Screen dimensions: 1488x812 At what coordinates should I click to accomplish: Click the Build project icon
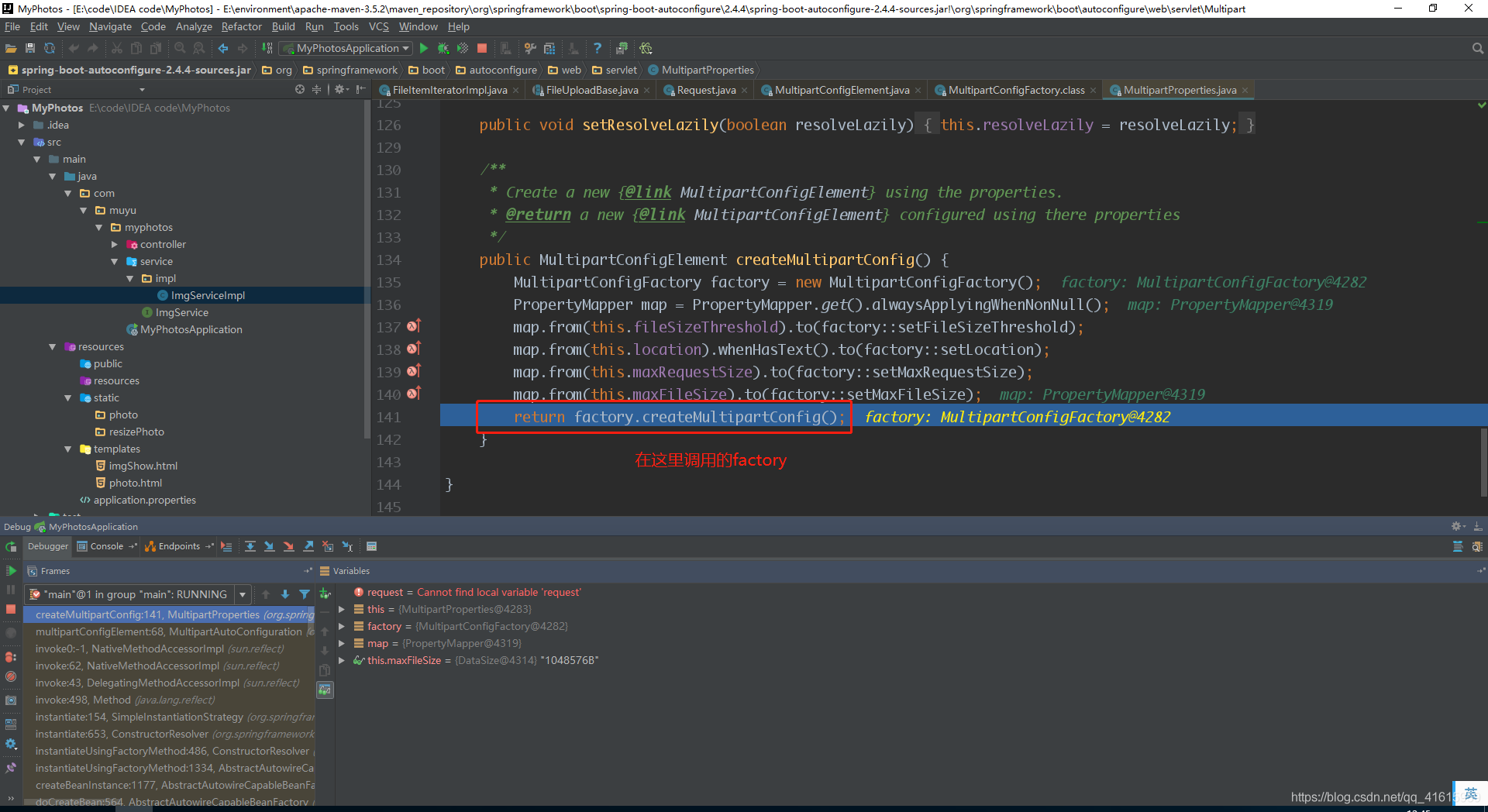267,48
